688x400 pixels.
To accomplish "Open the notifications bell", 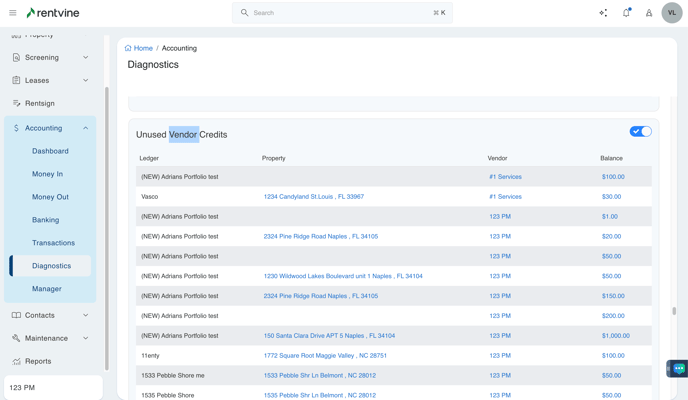I will click(x=626, y=13).
